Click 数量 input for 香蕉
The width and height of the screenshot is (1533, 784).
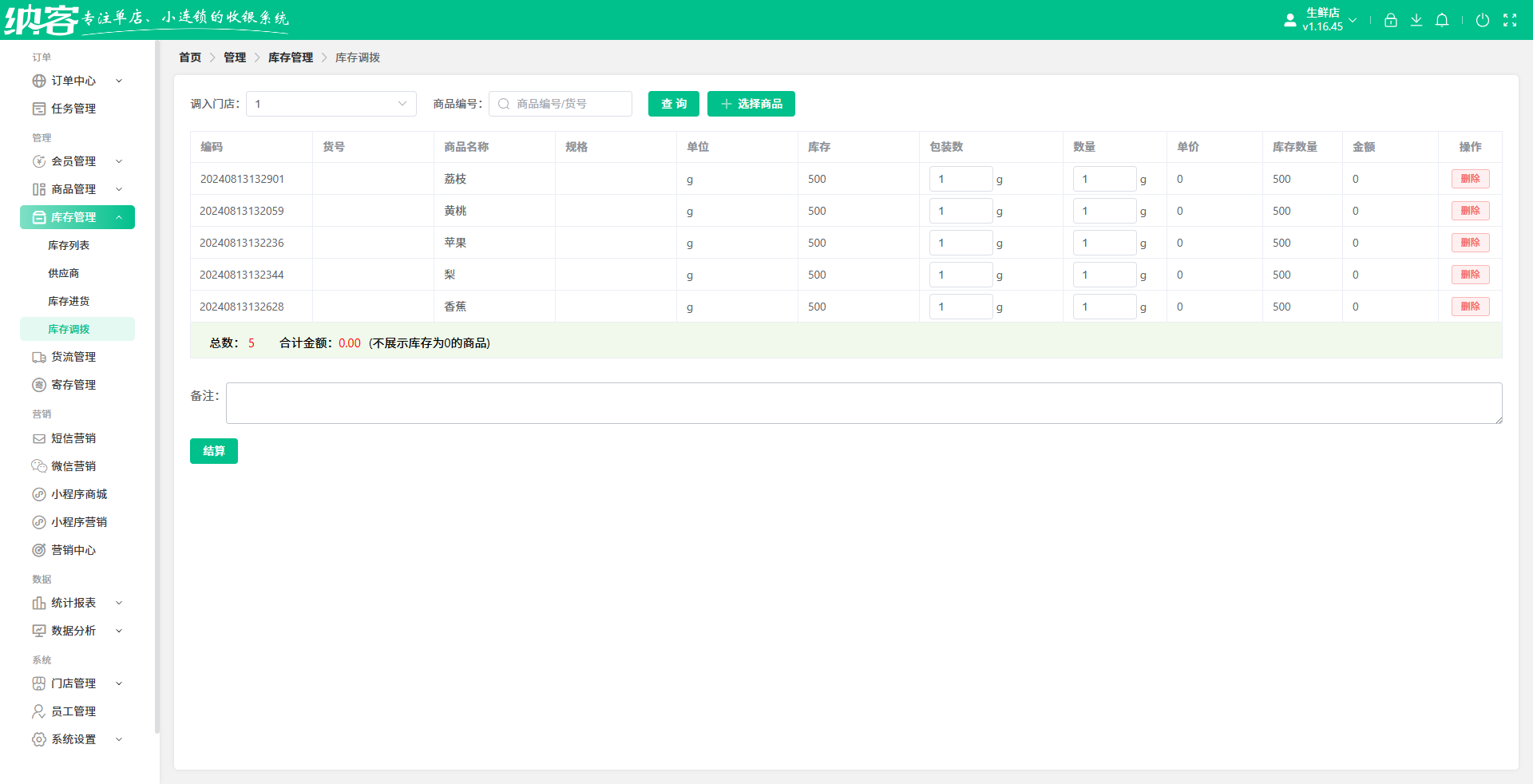pos(1105,307)
